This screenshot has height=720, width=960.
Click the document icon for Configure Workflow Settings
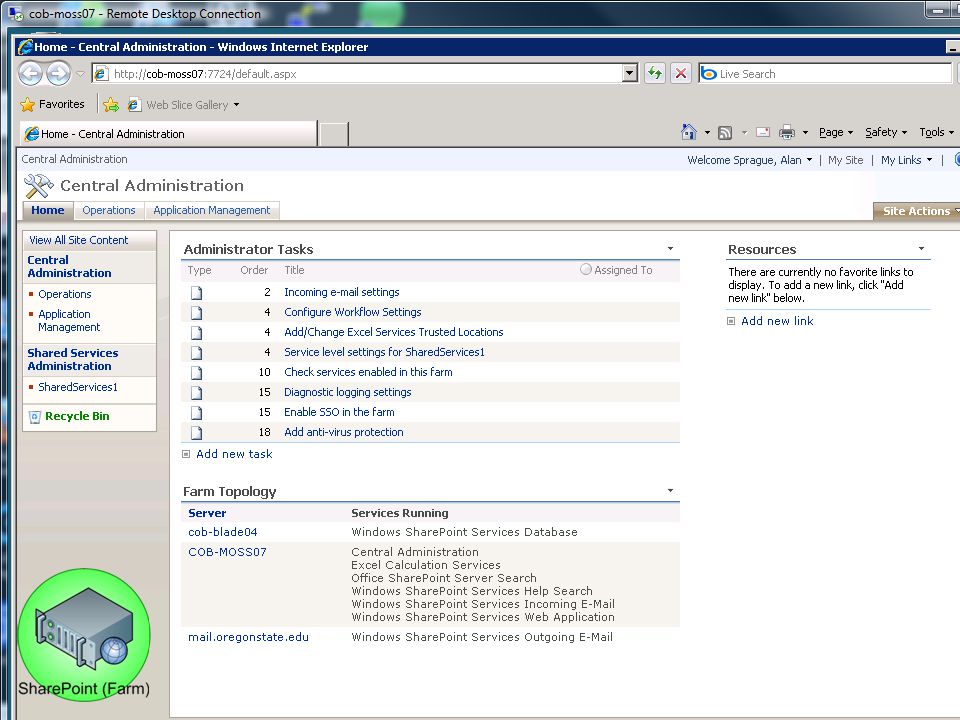tap(196, 313)
